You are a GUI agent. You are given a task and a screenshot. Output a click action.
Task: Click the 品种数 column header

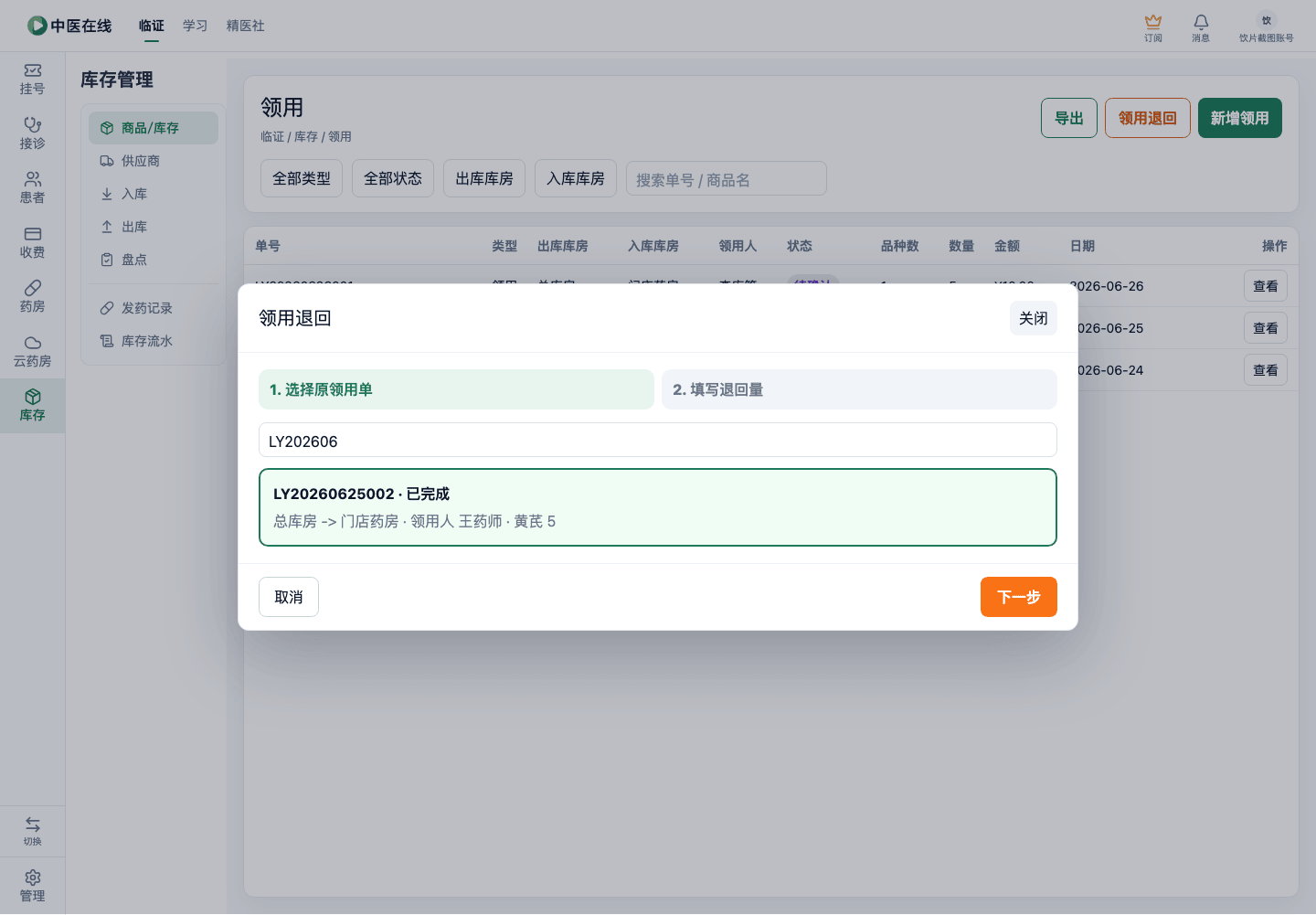(x=900, y=246)
